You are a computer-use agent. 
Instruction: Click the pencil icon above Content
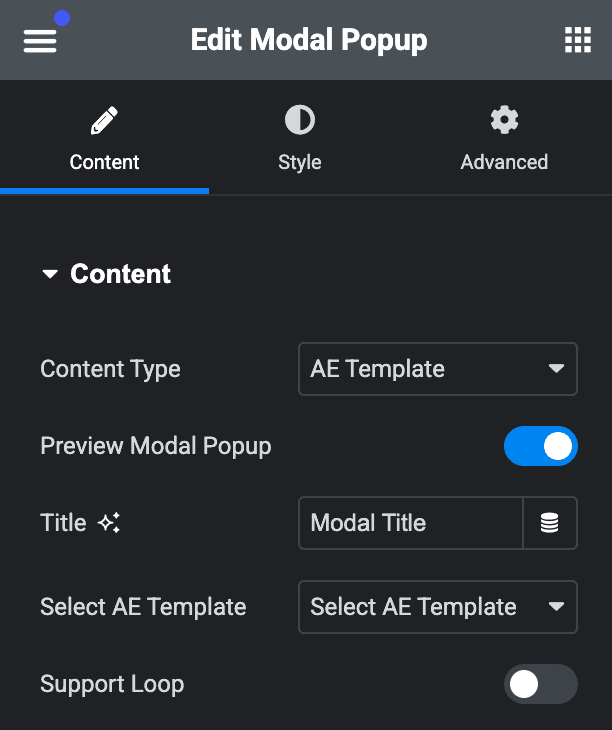104,121
